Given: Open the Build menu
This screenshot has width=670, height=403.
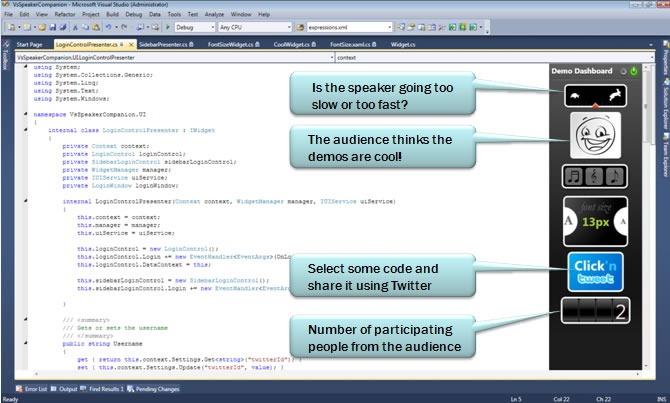Looking at the screenshot, I should 112,14.
